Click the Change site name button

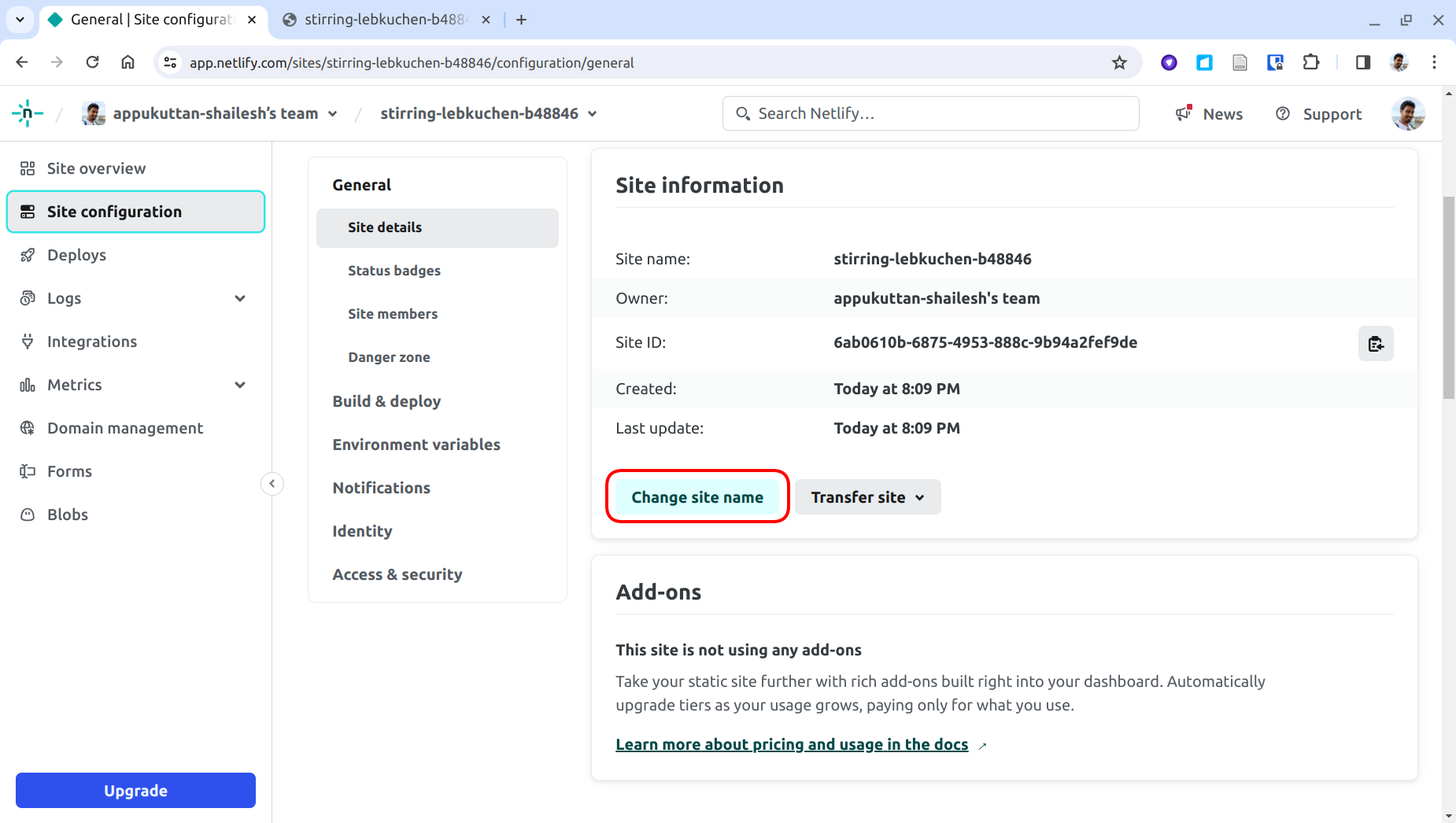click(x=697, y=497)
